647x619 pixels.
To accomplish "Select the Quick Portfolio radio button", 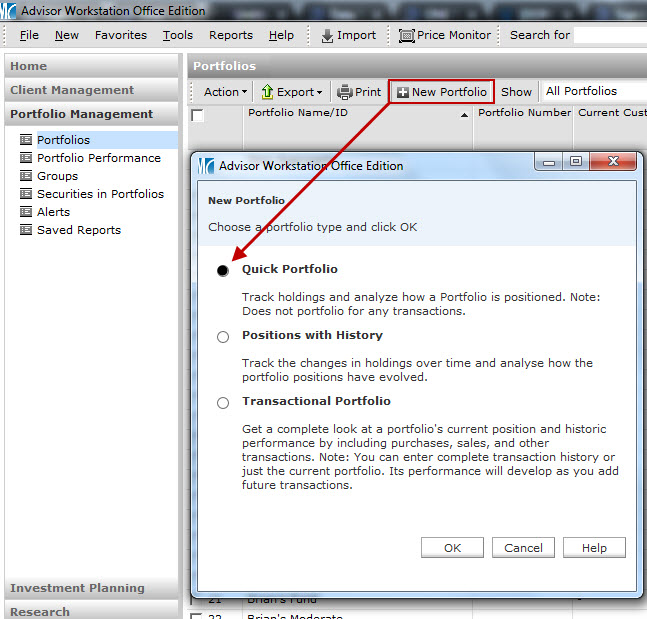I will pyautogui.click(x=223, y=271).
